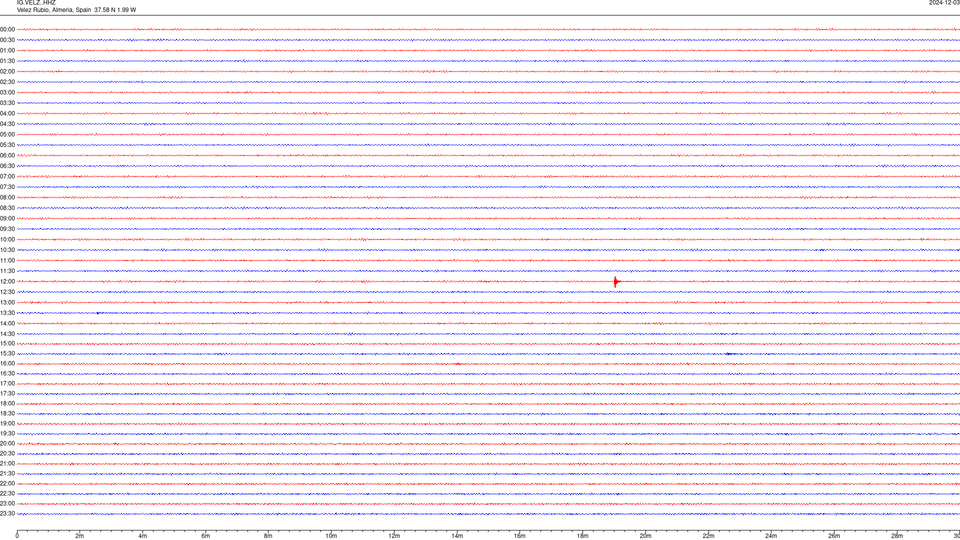Click the 03:00 trace label
The image size is (960, 540).
pos(7,92)
